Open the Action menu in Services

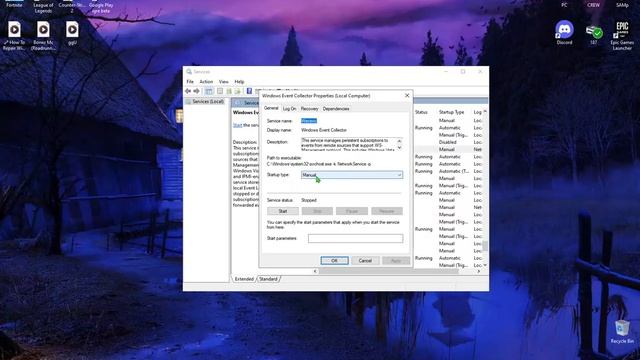point(206,82)
